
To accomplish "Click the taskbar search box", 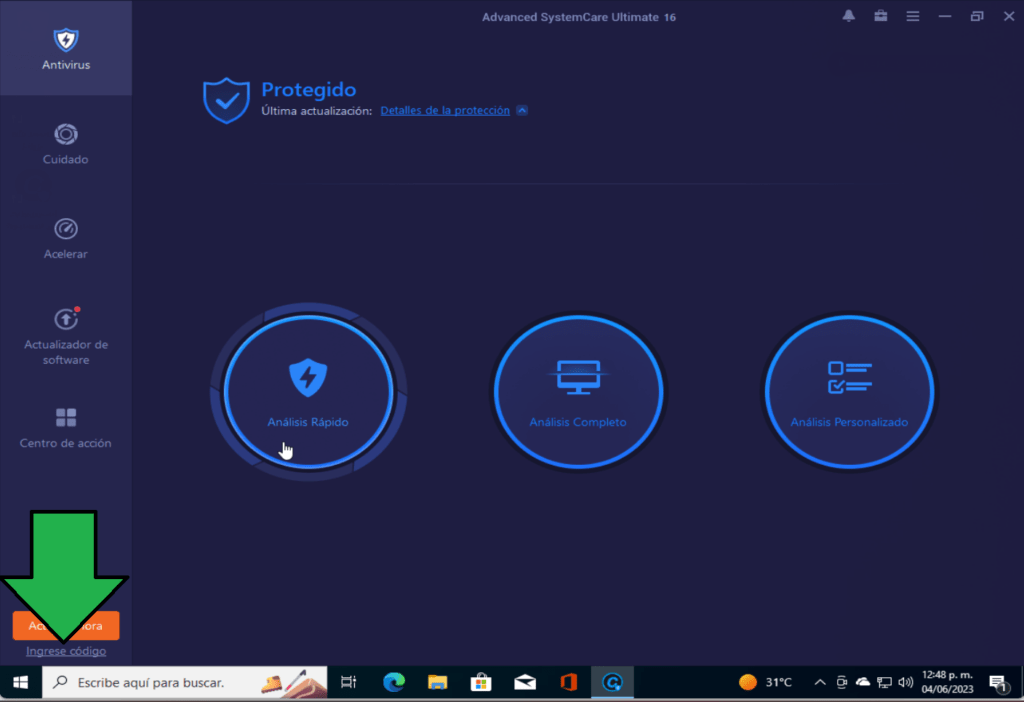I will 185,682.
